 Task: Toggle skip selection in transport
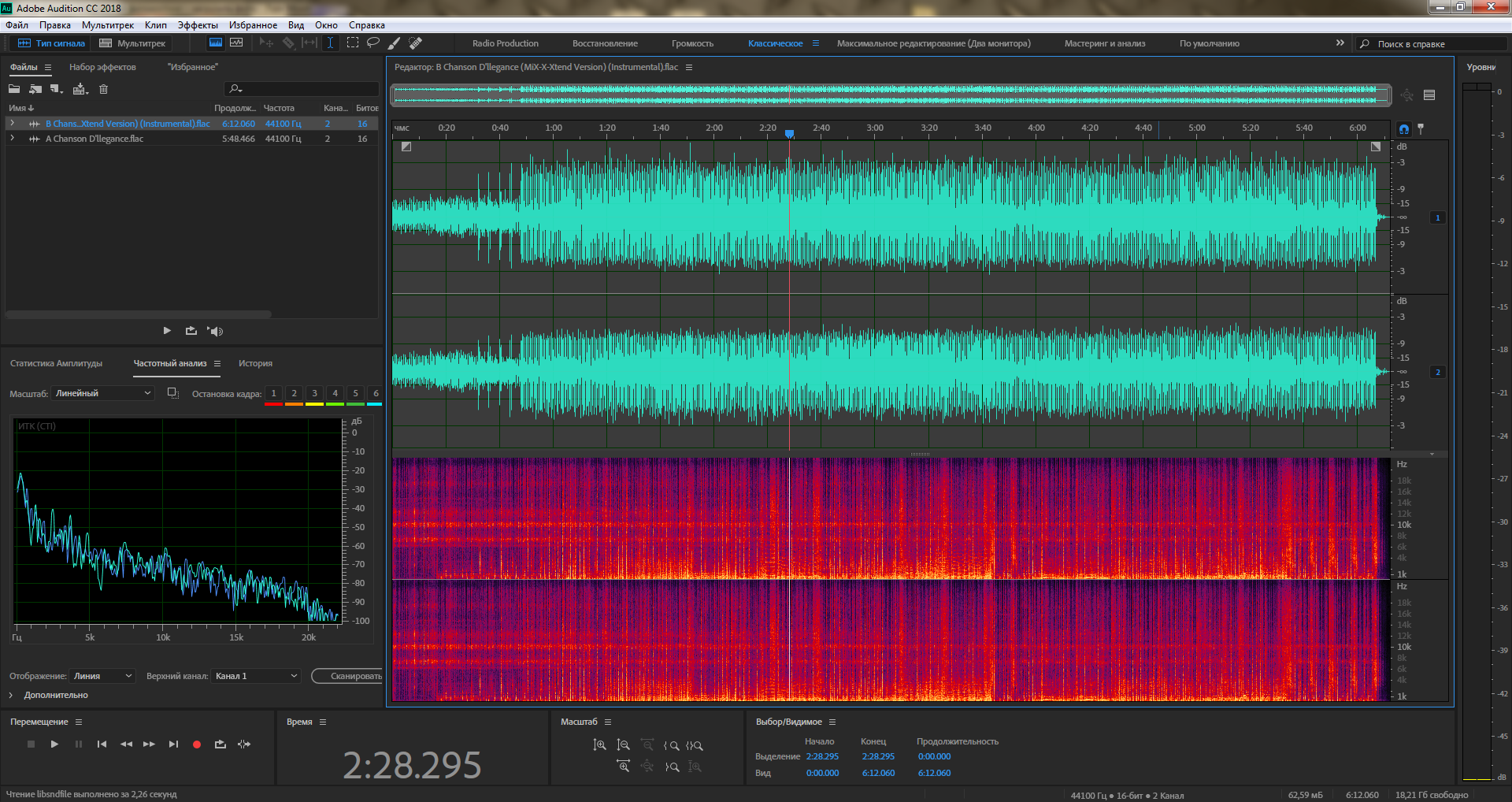pos(244,744)
